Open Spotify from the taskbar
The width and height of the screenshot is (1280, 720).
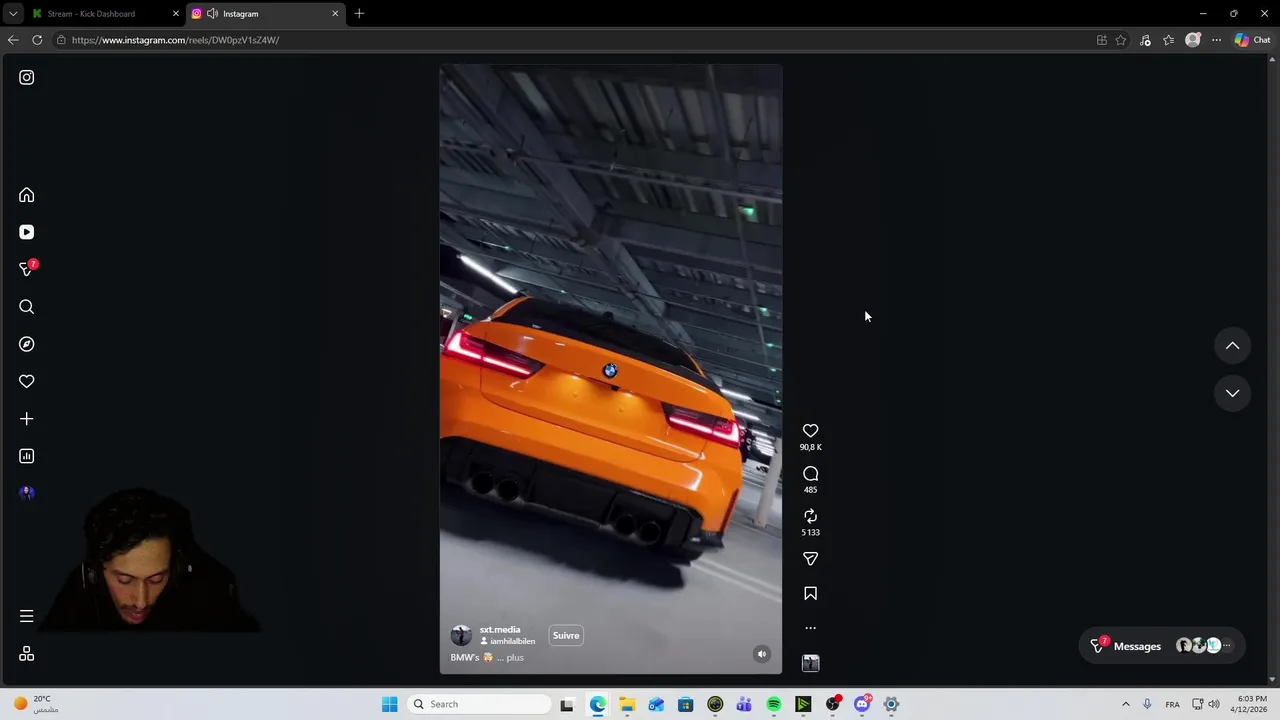pyautogui.click(x=774, y=704)
